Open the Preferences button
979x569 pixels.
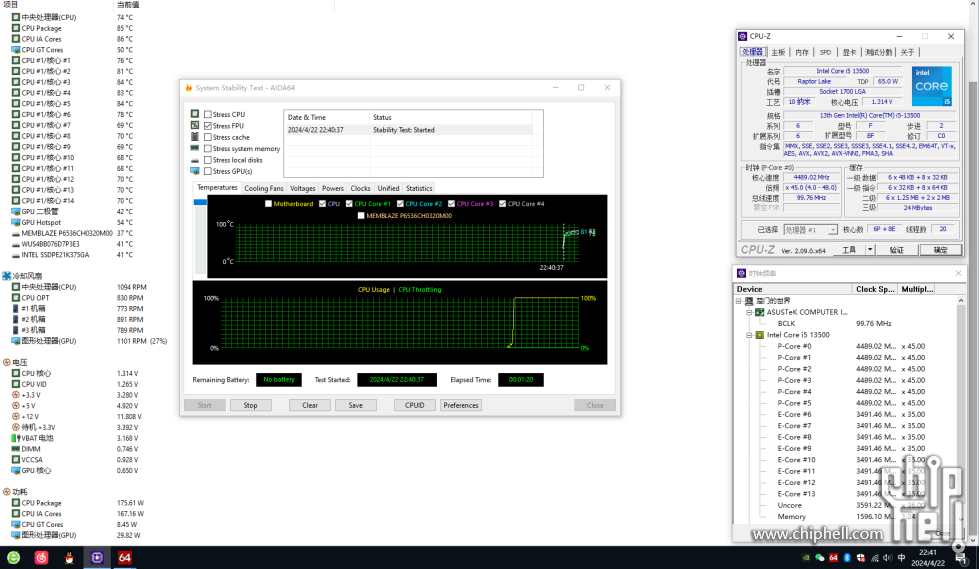461,405
